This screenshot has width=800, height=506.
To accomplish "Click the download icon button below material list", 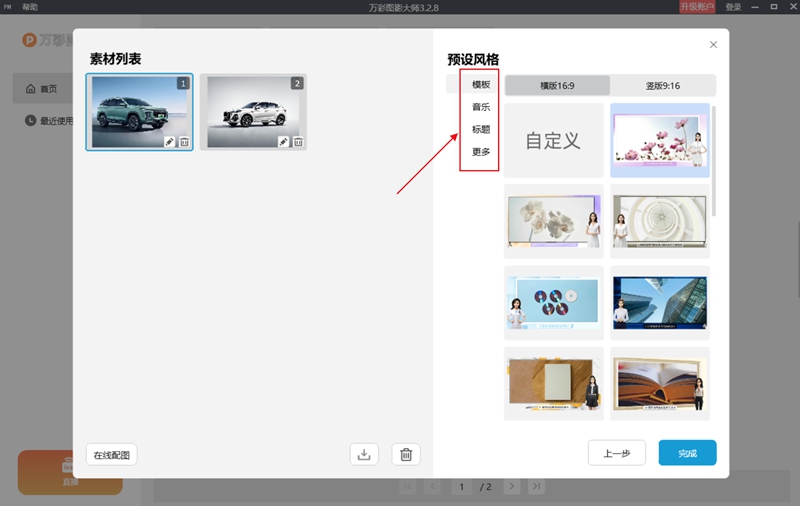I will coord(364,454).
